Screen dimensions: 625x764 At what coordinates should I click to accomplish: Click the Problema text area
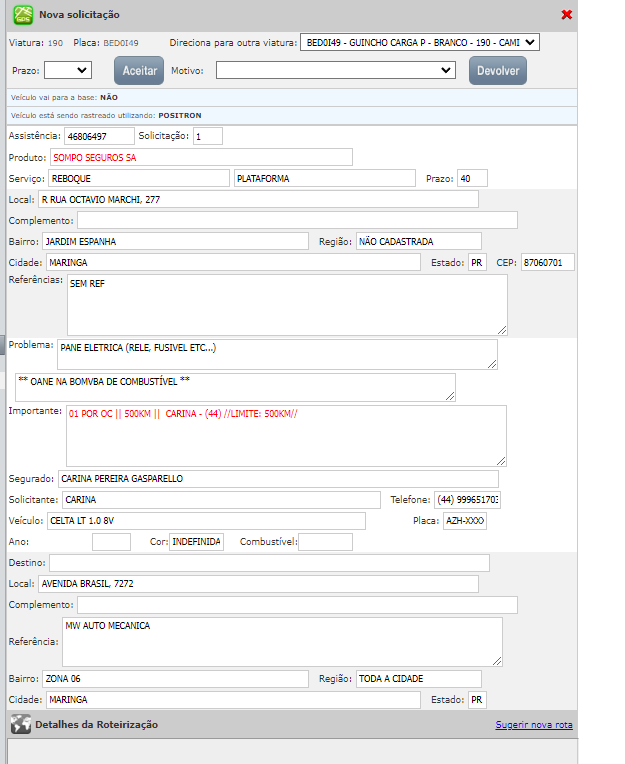click(x=277, y=353)
